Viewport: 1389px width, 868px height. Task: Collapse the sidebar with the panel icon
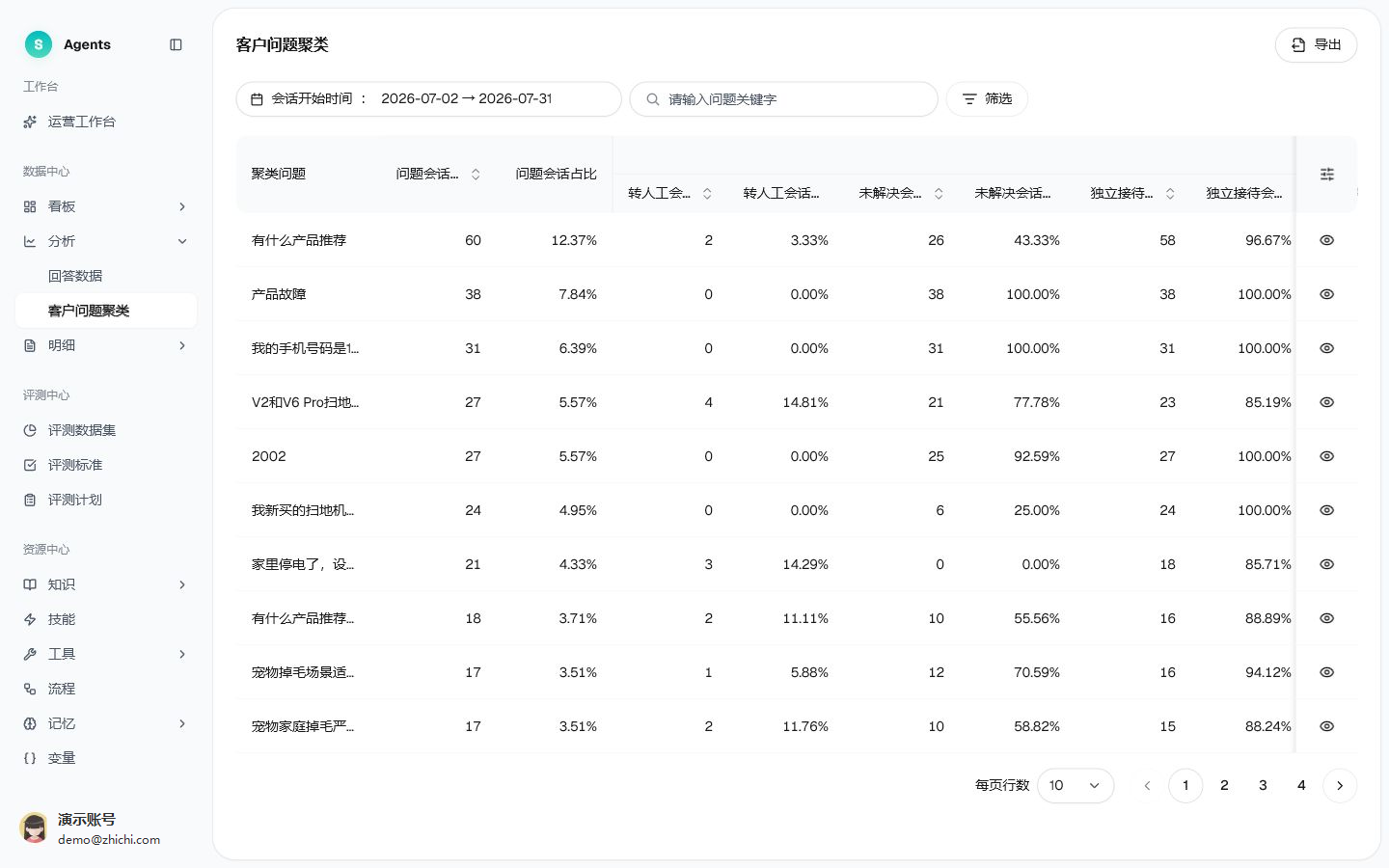tap(176, 44)
